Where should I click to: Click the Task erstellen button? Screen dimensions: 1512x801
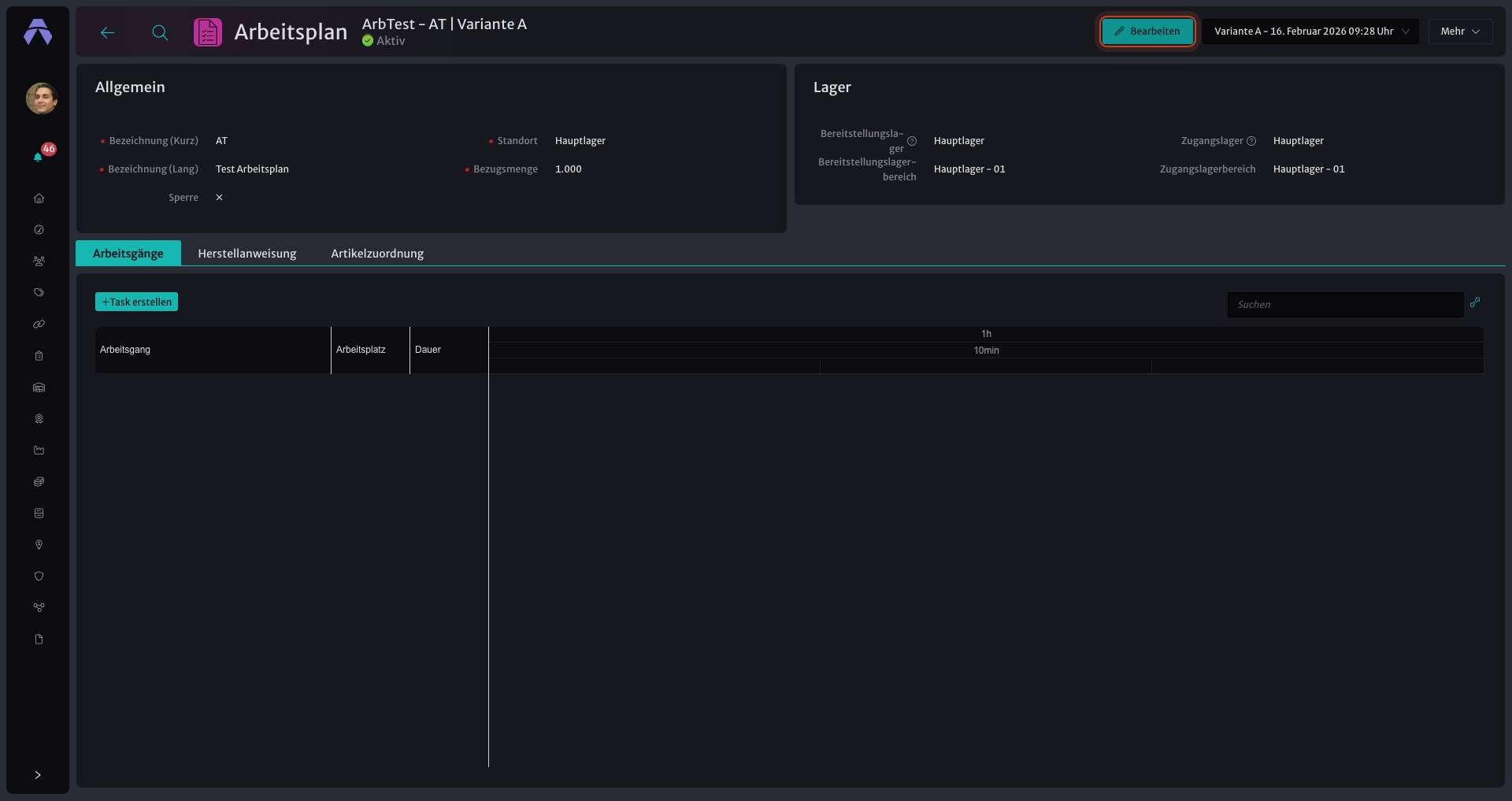coord(136,302)
